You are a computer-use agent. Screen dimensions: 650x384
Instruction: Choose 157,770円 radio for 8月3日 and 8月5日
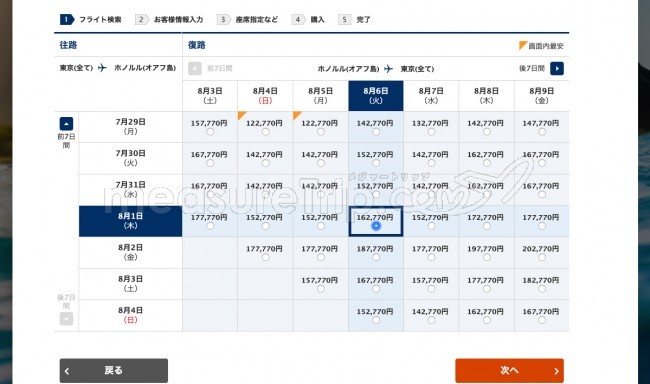tap(321, 289)
